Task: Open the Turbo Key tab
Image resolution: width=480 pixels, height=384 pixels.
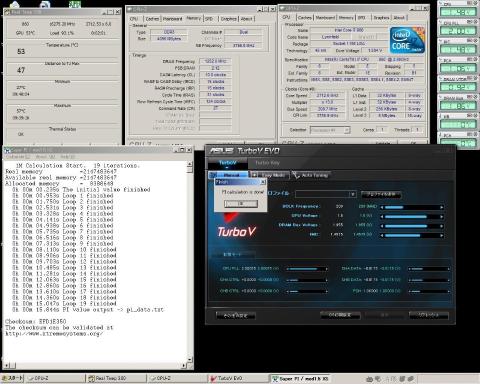Action: 267,163
